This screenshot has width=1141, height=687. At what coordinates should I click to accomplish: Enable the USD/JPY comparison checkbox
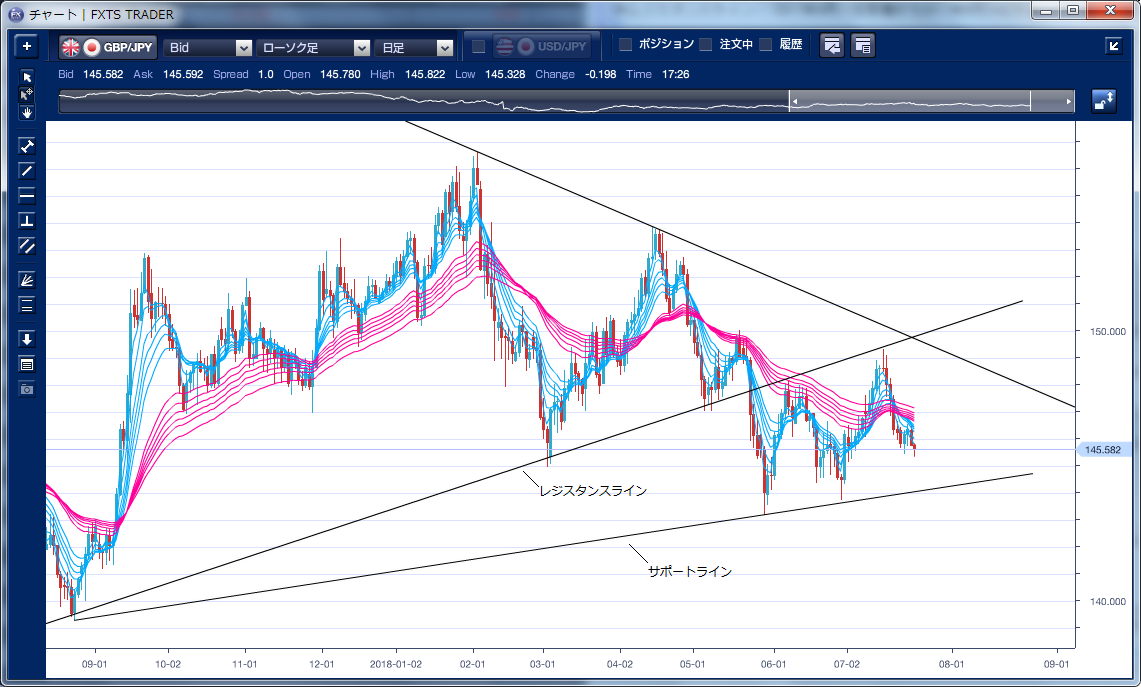[x=478, y=47]
